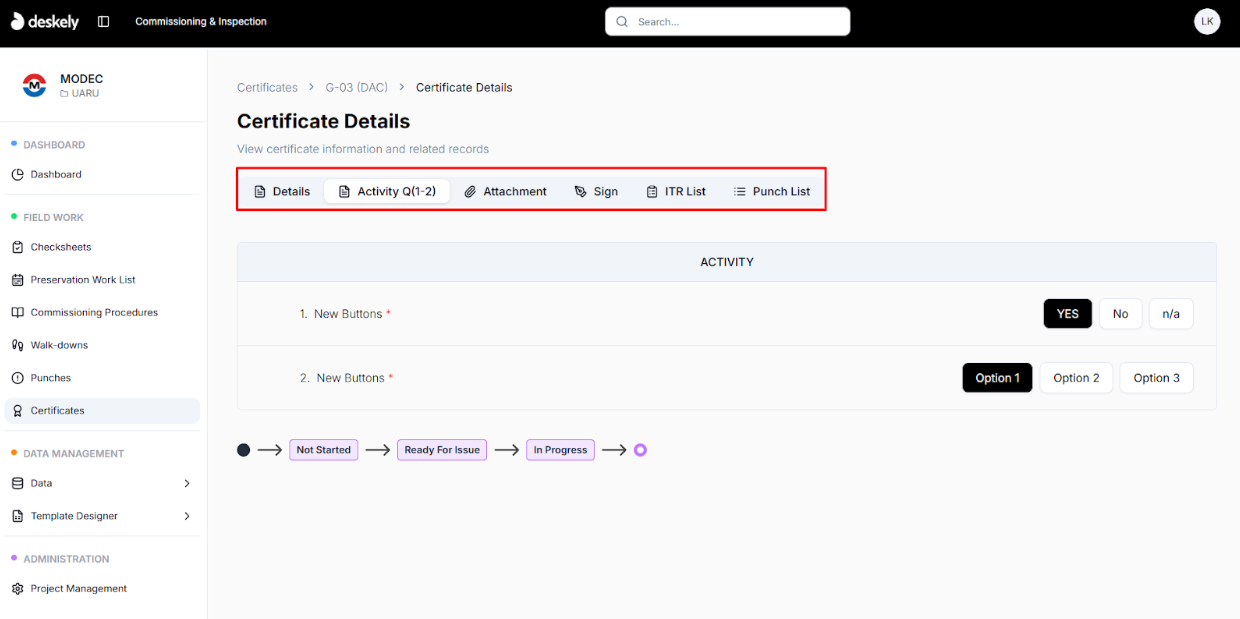Select 'n/a' for question 1

[1170, 314]
